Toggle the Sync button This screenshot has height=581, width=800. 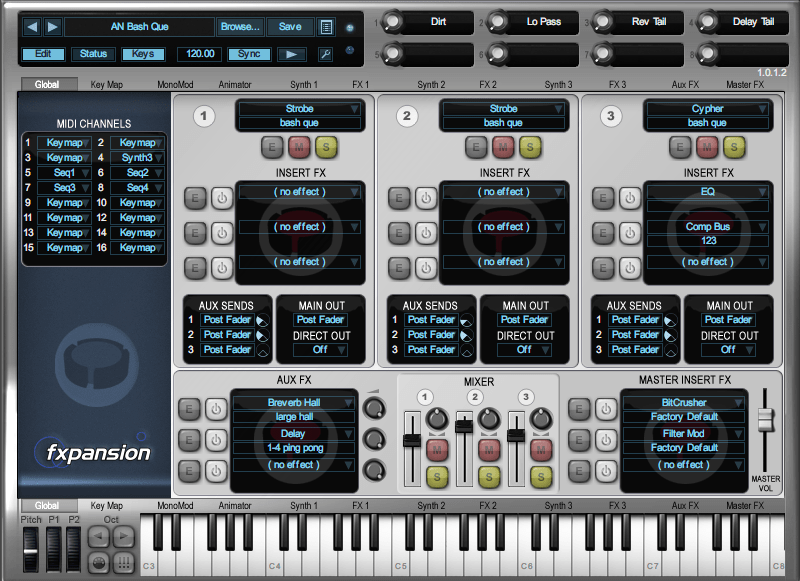pyautogui.click(x=248, y=54)
